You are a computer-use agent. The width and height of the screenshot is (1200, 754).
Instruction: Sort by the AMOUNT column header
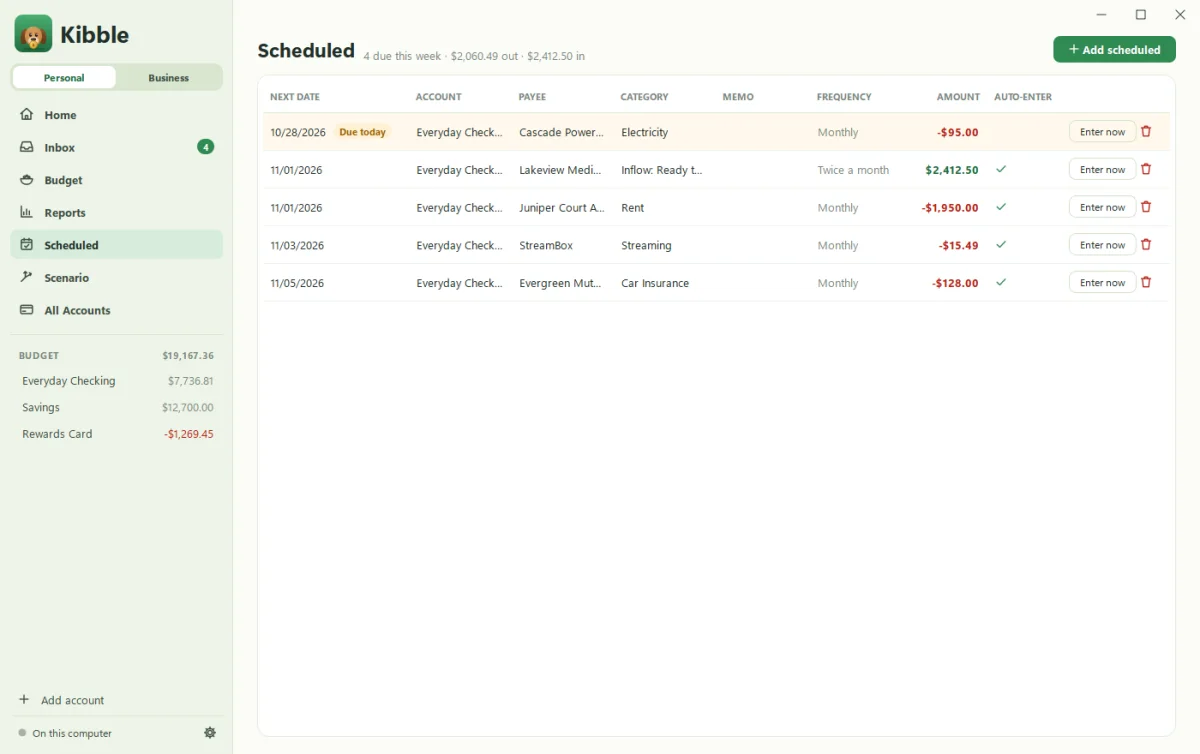(958, 97)
